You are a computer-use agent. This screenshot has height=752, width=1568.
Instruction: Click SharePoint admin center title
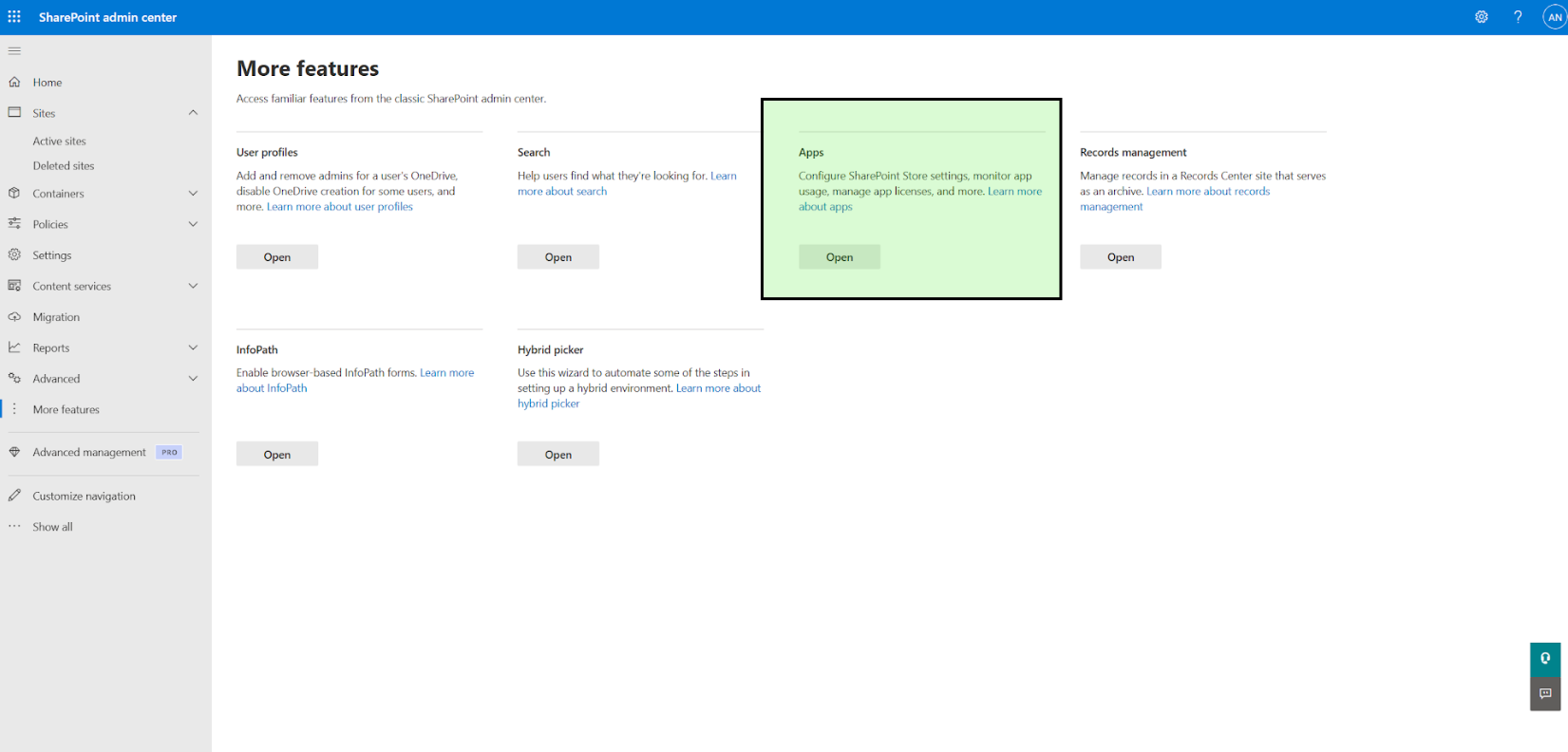107,17
